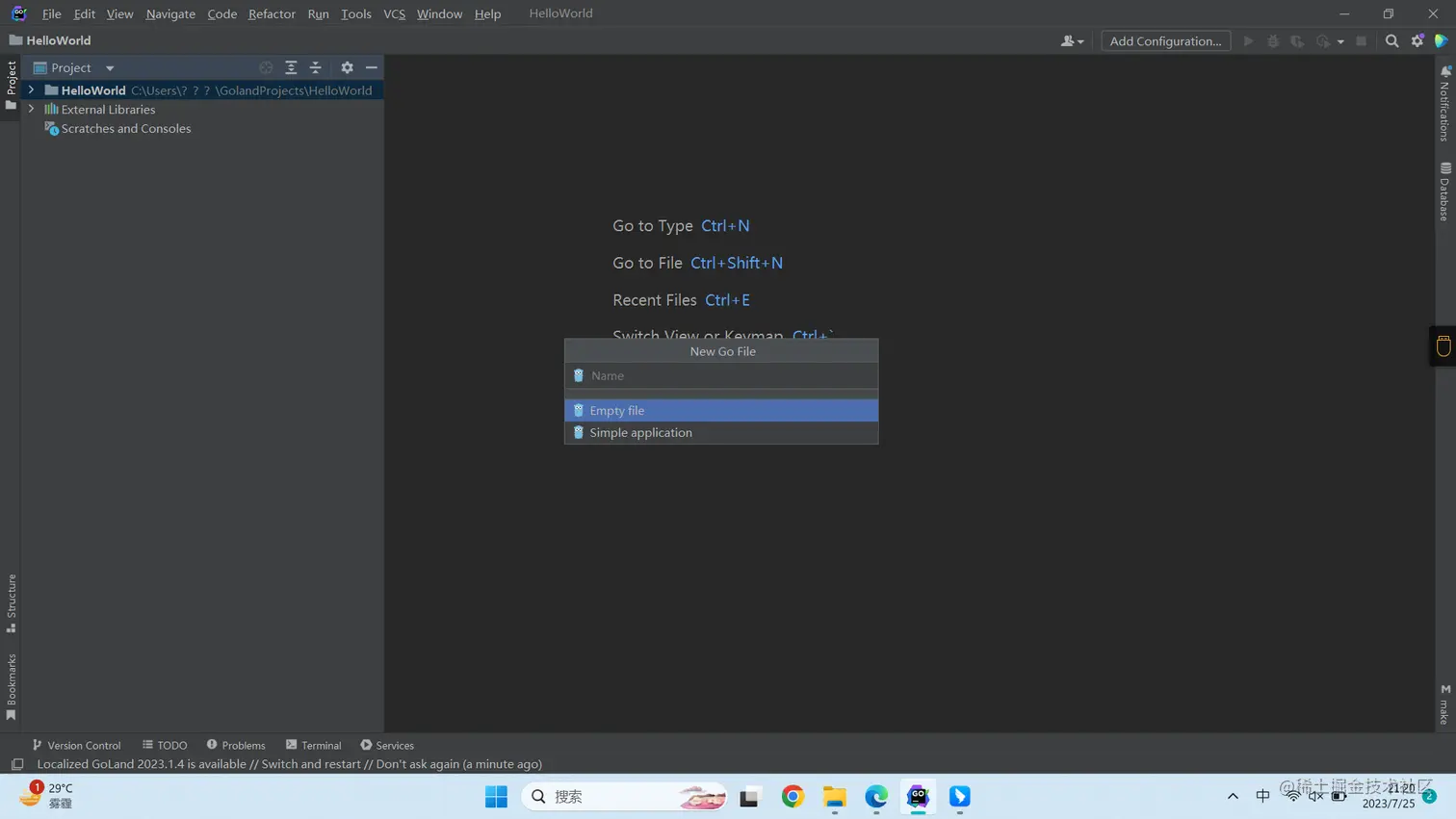Viewport: 1456px width, 819px height.
Task: Select Simple application template option
Action: [x=721, y=432]
